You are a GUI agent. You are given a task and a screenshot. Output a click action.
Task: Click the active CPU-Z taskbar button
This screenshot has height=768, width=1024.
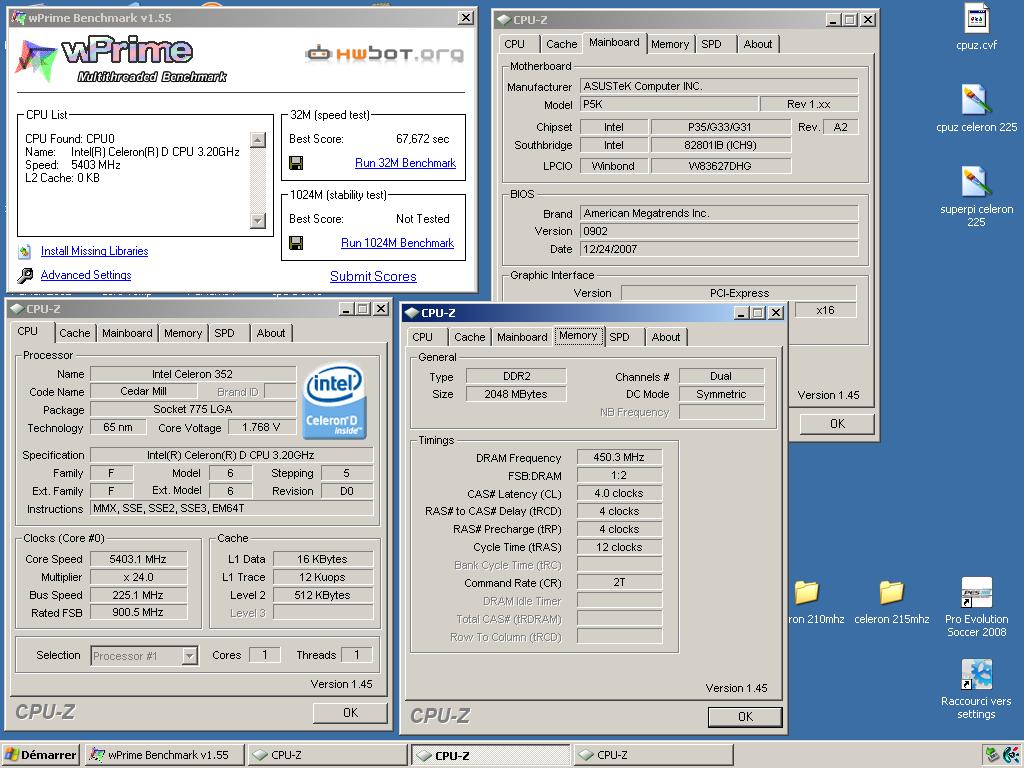click(x=490, y=756)
